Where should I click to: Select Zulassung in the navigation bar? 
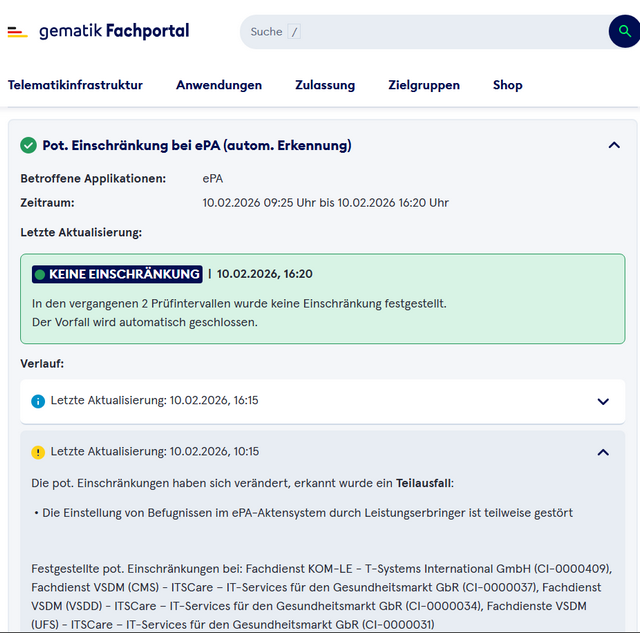[325, 85]
